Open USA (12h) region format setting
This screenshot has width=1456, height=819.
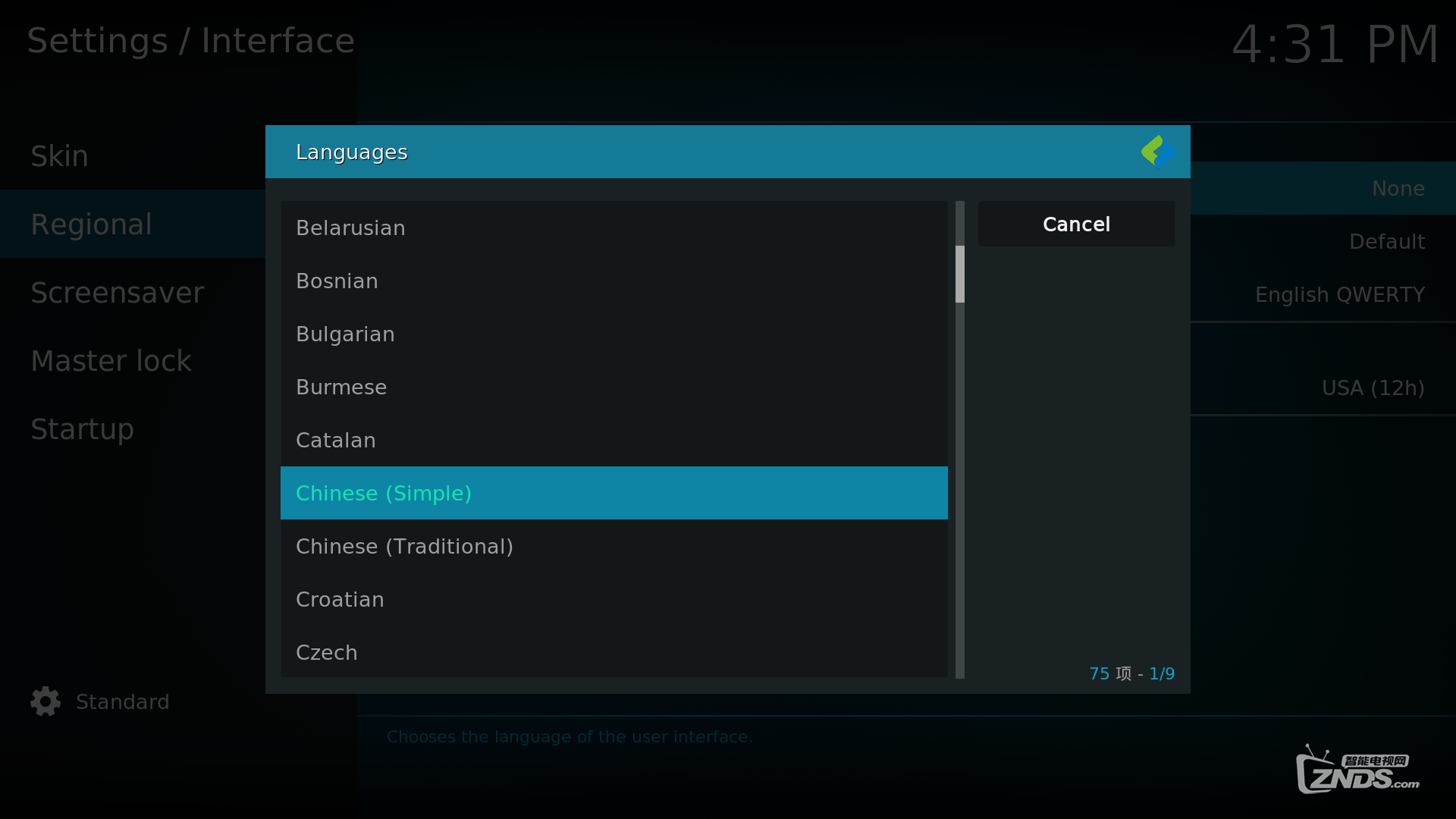(x=1373, y=388)
